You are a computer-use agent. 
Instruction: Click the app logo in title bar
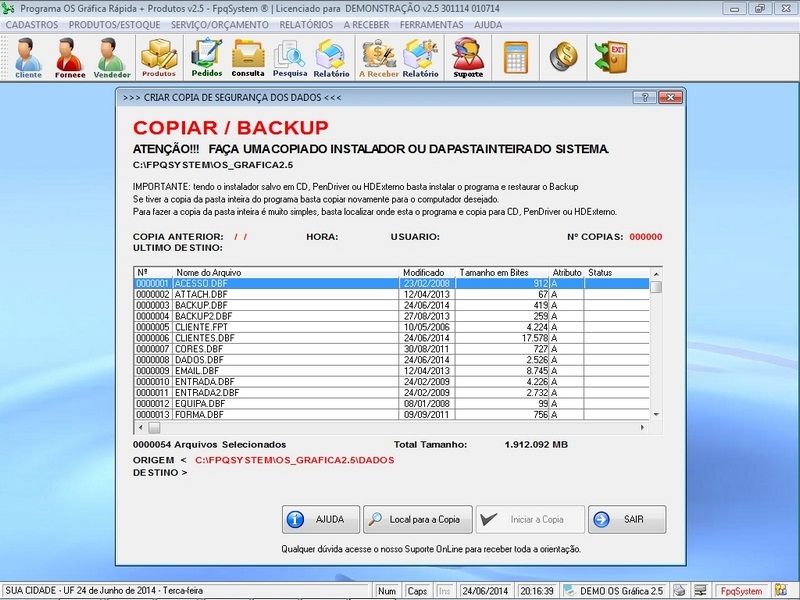pyautogui.click(x=8, y=8)
